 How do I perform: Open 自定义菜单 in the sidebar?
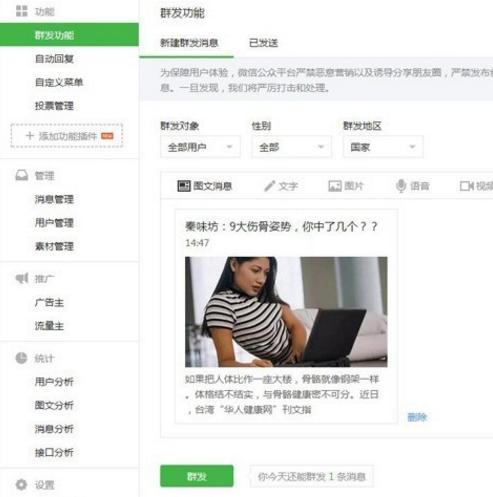(59, 82)
